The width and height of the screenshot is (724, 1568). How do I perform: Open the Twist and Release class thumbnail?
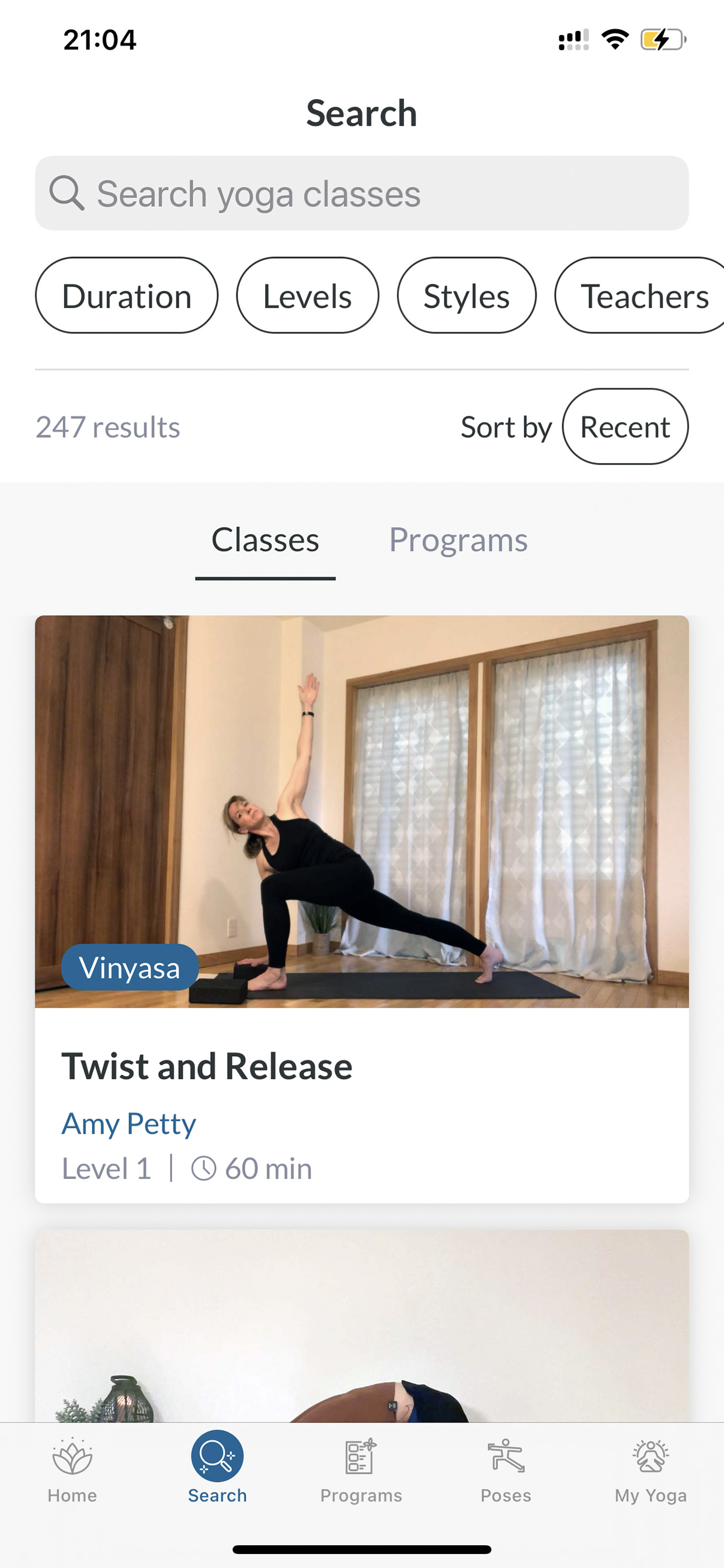coord(362,811)
